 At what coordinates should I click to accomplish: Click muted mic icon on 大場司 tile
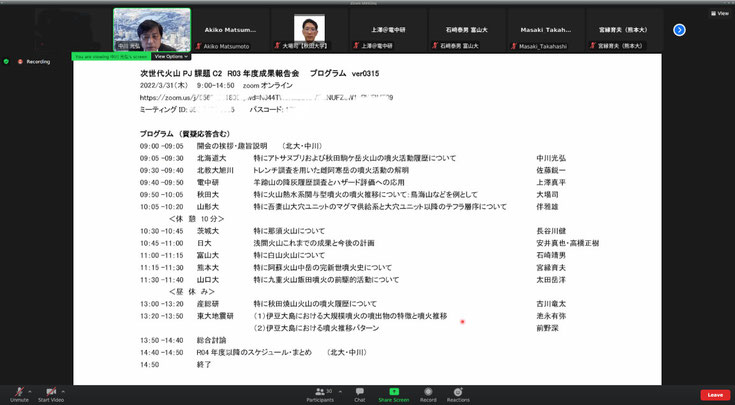point(278,46)
